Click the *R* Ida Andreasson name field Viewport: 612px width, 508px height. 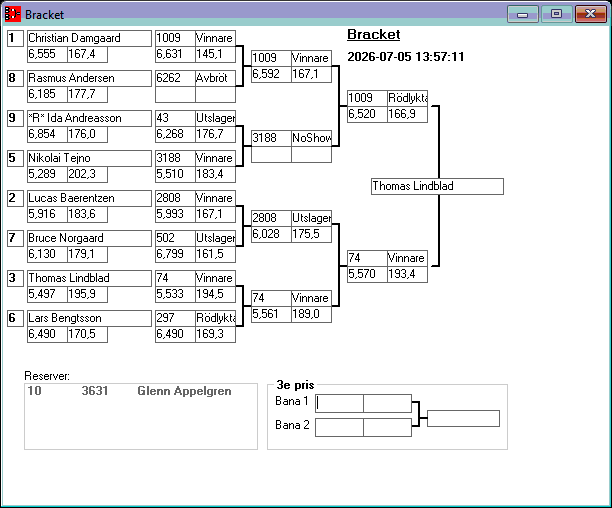click(x=89, y=118)
